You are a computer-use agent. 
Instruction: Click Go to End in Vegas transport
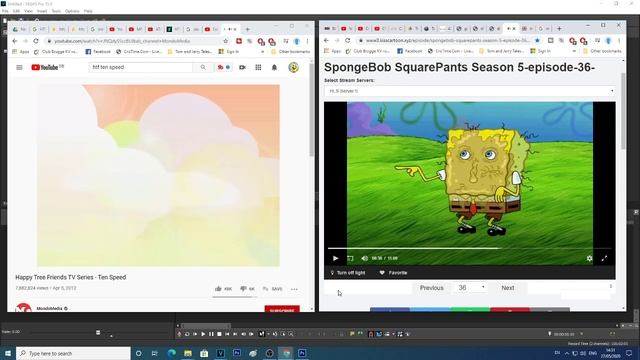point(235,334)
